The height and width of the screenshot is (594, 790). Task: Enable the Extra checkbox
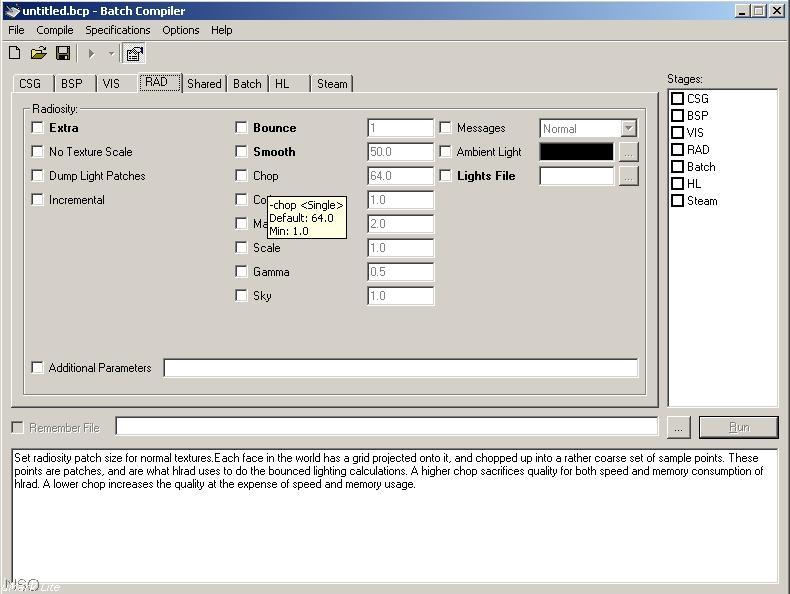point(37,127)
